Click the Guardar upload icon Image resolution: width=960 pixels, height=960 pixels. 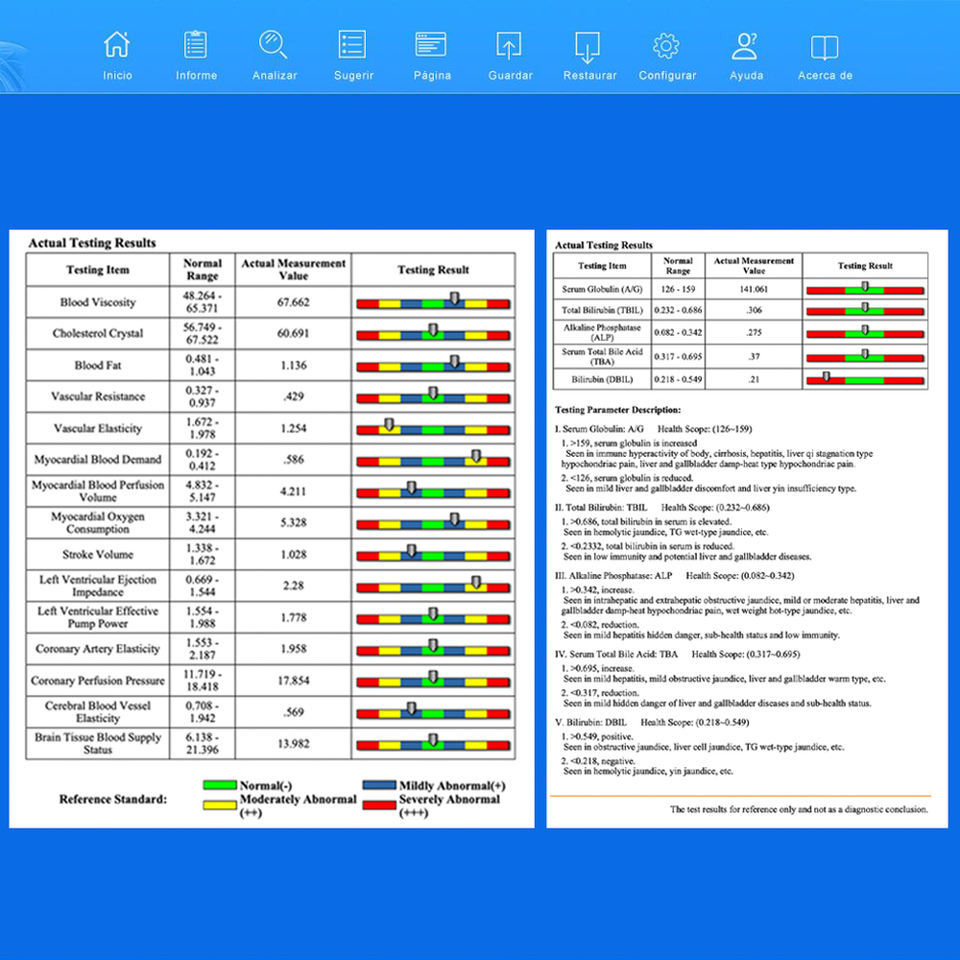click(x=509, y=46)
